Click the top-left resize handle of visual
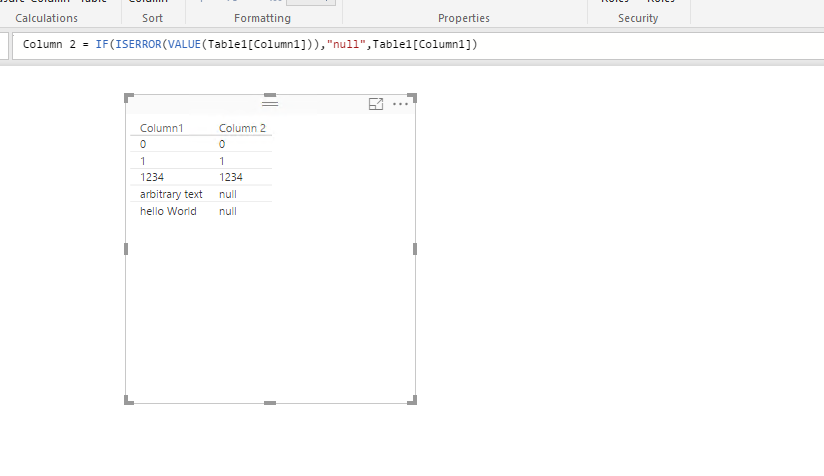The height and width of the screenshot is (476, 824). coord(128,98)
